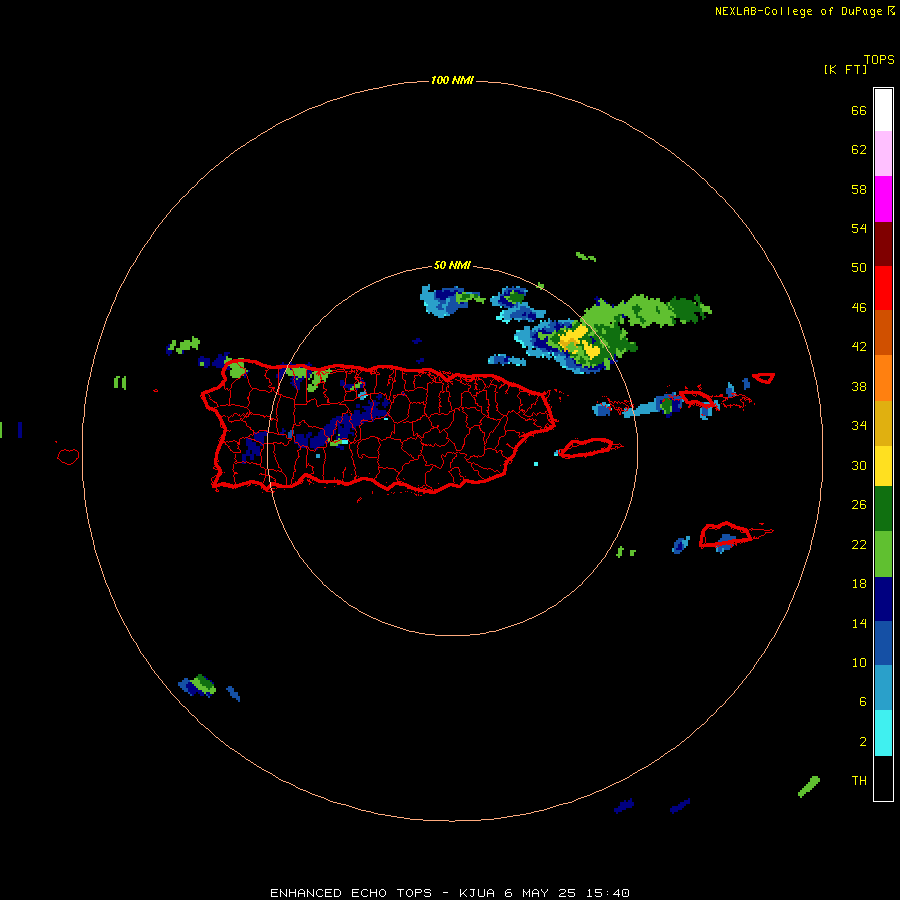Click the 'TH' legend label
This screenshot has width=900, height=900.
coord(859,780)
